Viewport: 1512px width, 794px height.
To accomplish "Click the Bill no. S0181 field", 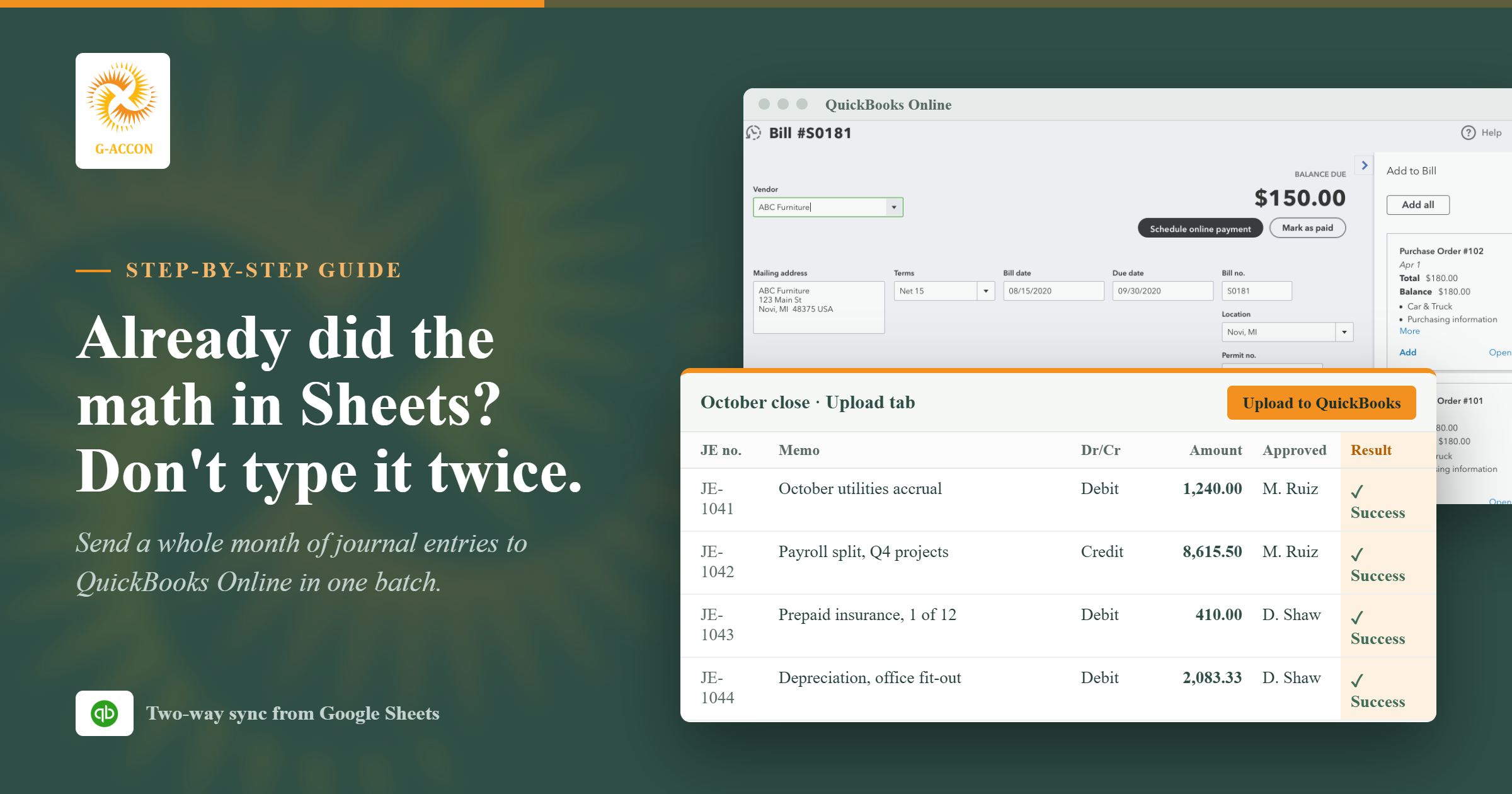I will [x=1257, y=291].
